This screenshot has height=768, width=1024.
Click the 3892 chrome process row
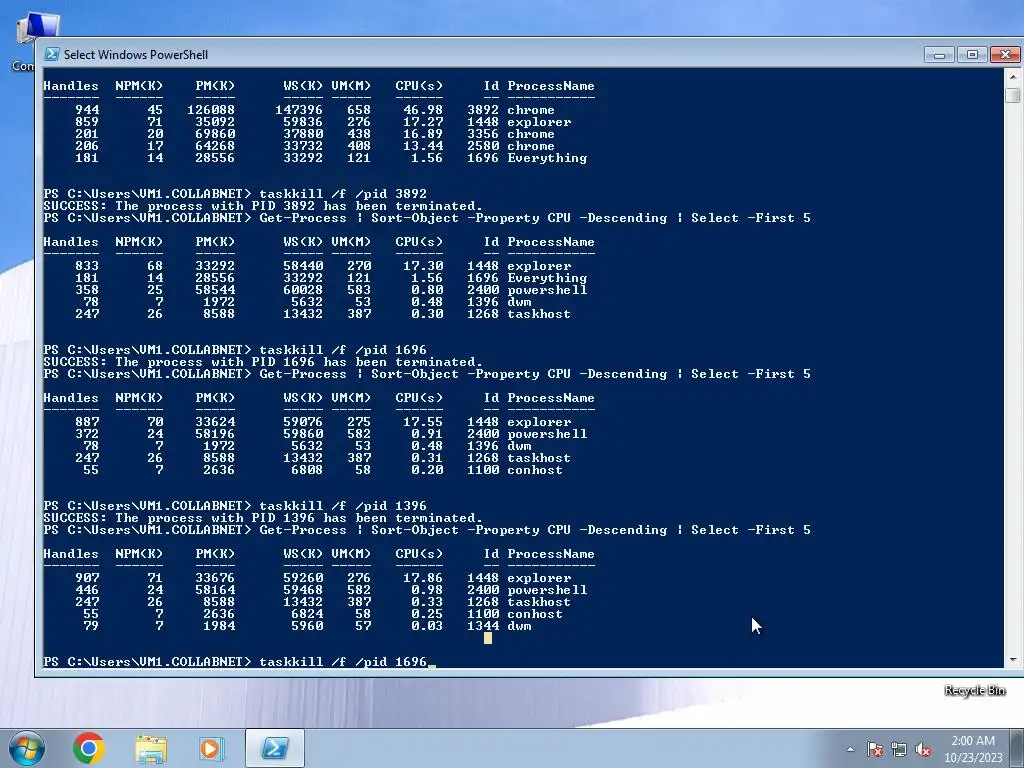[x=315, y=110]
